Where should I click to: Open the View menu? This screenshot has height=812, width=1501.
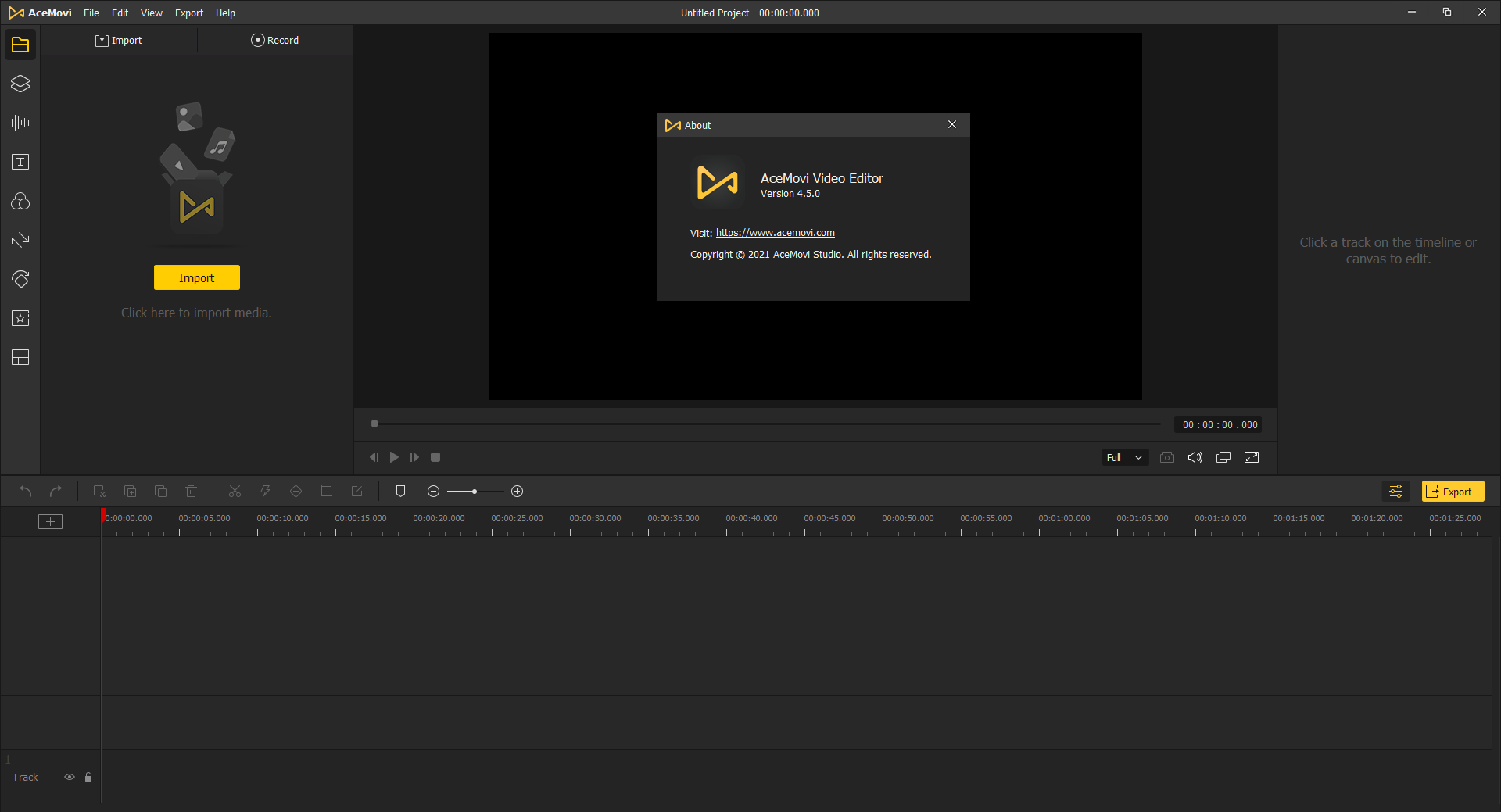[x=152, y=13]
